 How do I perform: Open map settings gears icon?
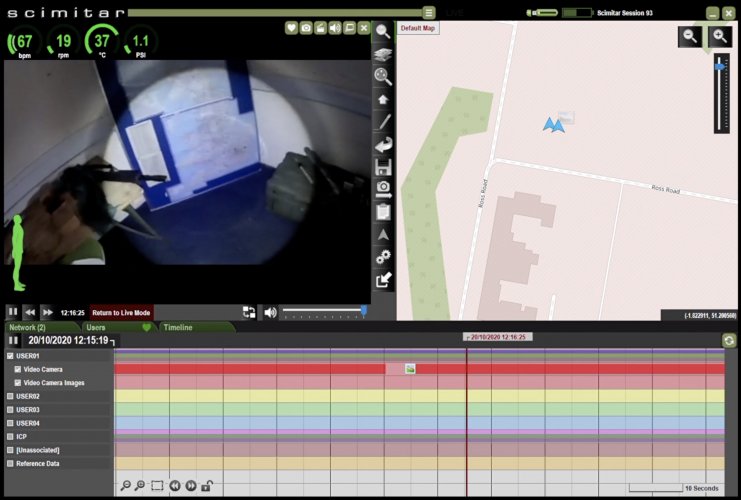[383, 257]
